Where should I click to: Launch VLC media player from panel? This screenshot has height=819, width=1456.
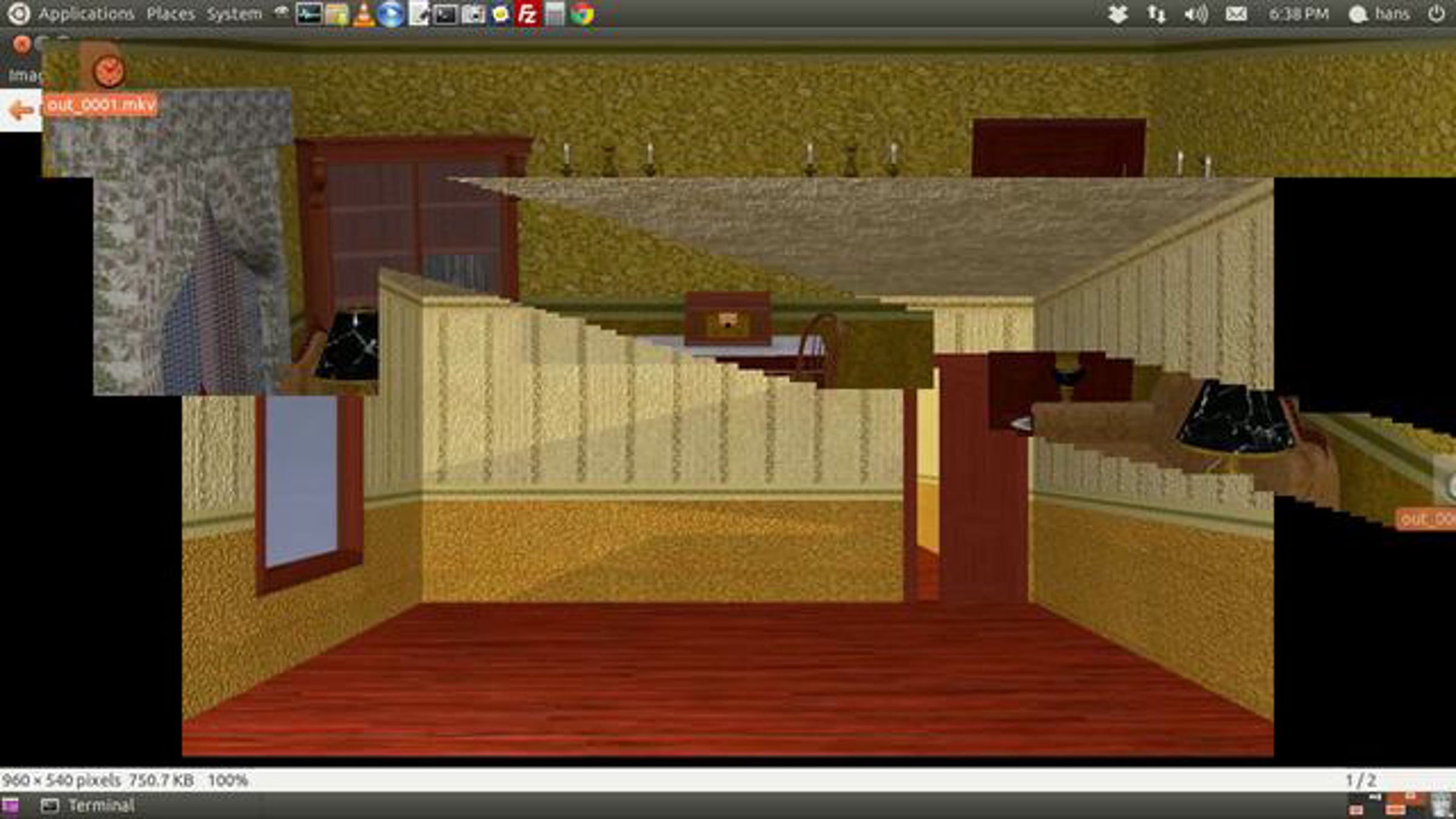pos(363,14)
